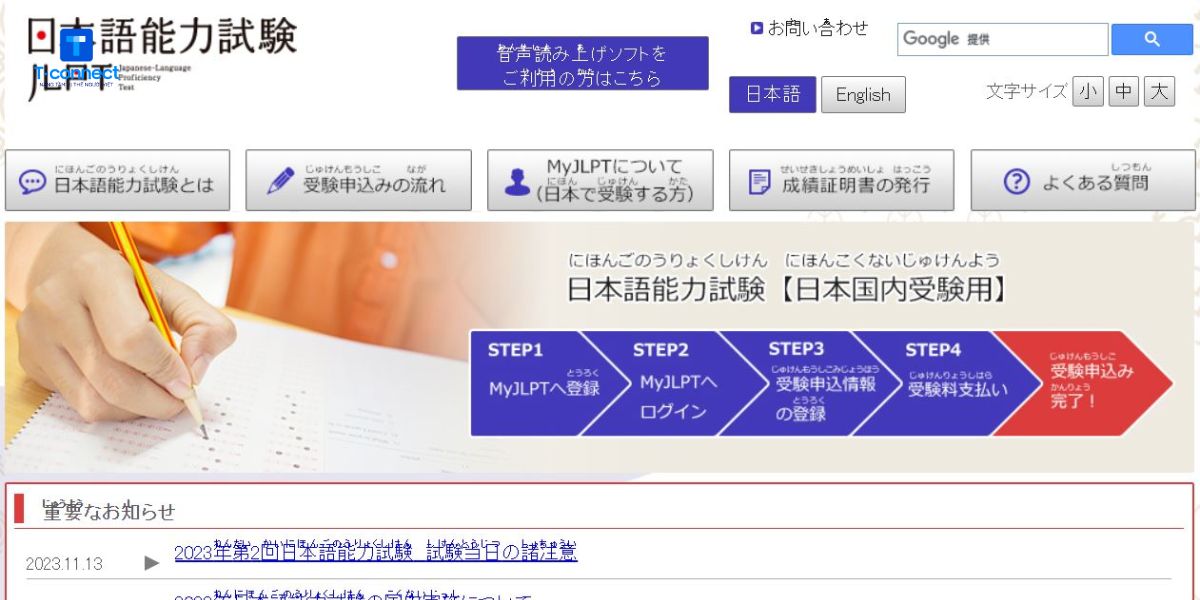This screenshot has width=1200, height=600.
Task: Click the 重要なお知らせ heading
Action: [108, 510]
